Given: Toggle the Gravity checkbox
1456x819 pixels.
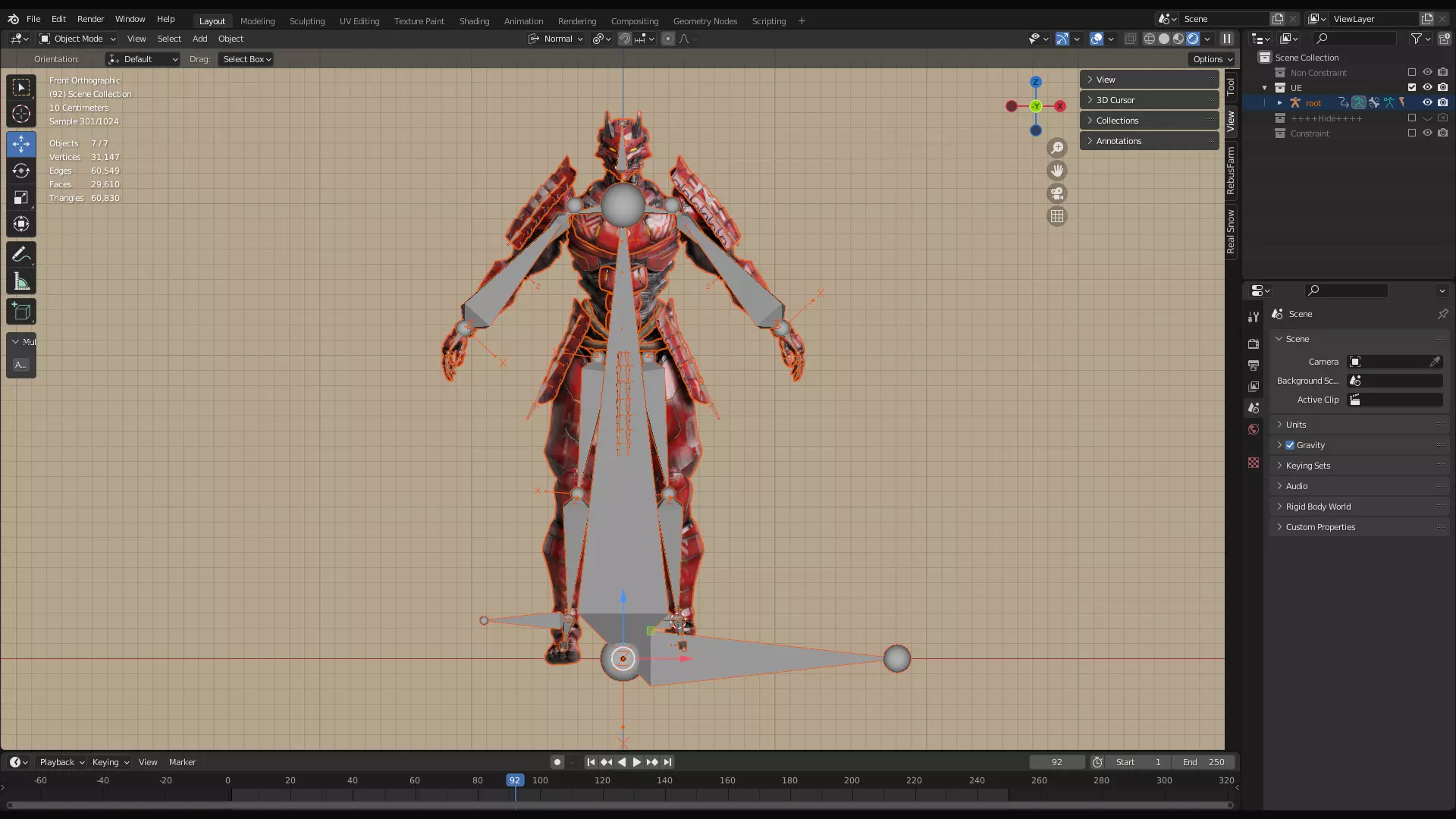Looking at the screenshot, I should click(x=1290, y=445).
